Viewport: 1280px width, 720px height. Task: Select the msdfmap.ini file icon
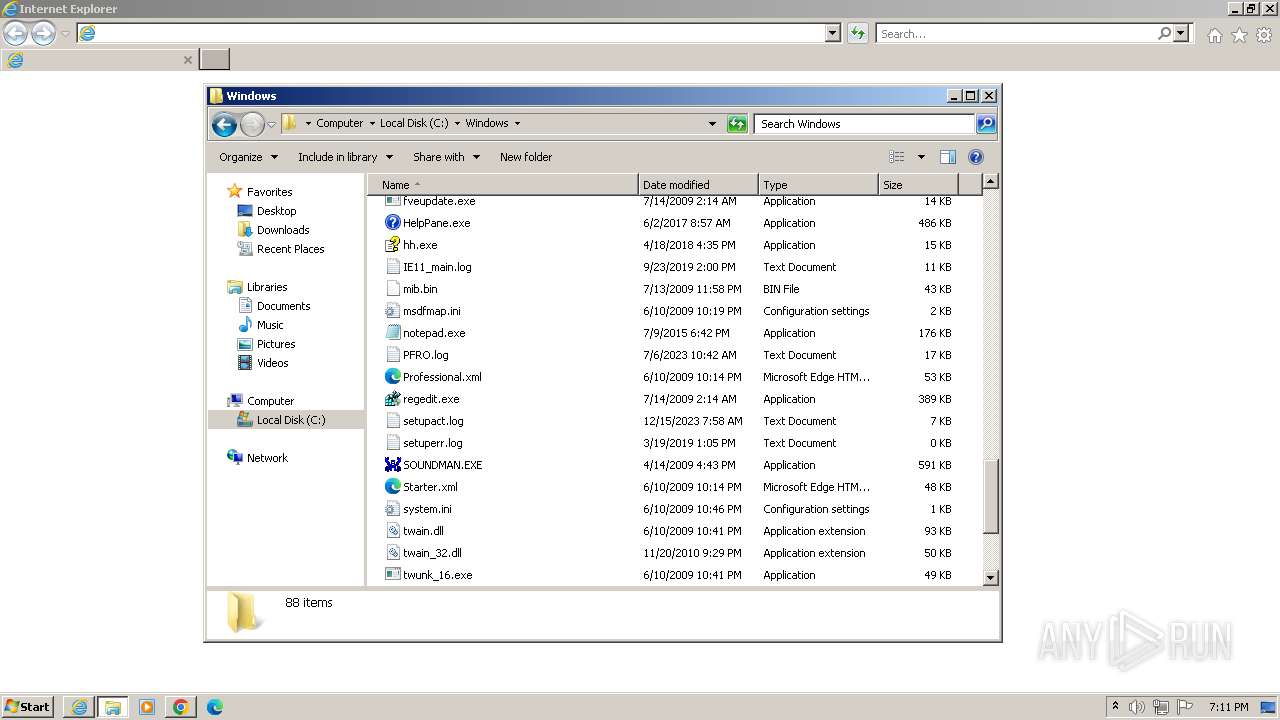click(393, 311)
